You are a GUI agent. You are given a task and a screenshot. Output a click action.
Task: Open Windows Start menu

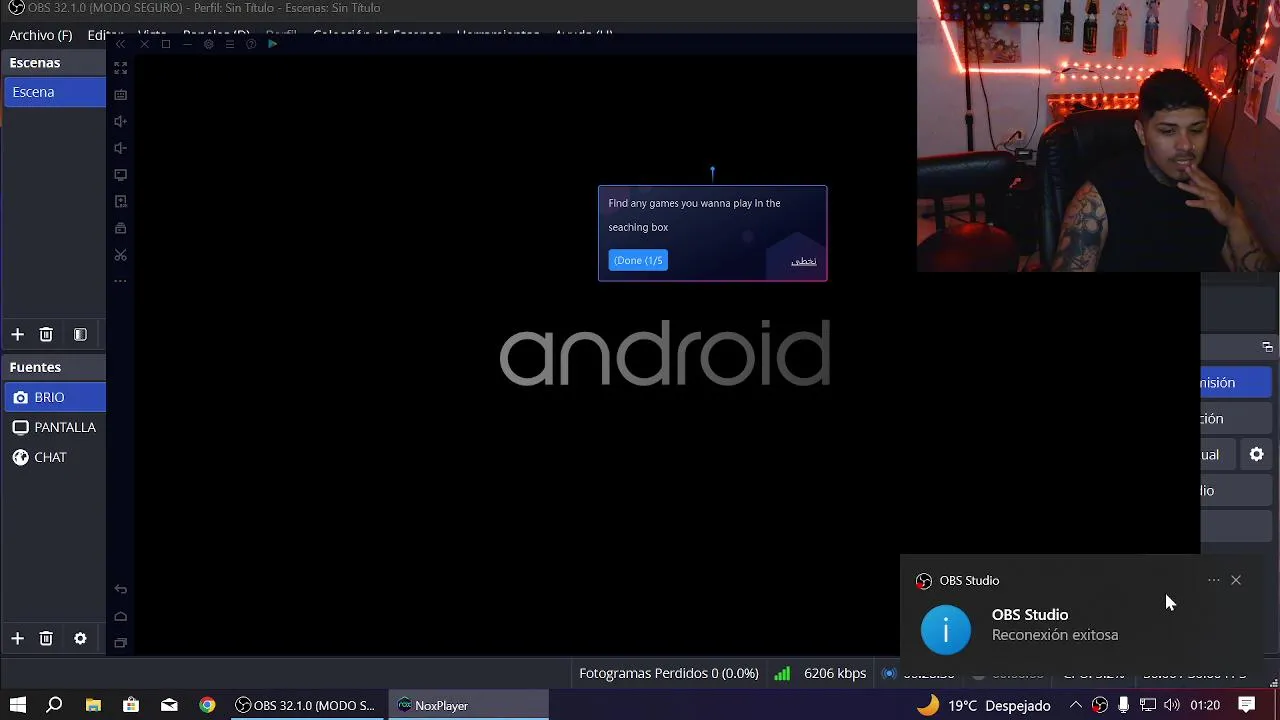(18, 705)
